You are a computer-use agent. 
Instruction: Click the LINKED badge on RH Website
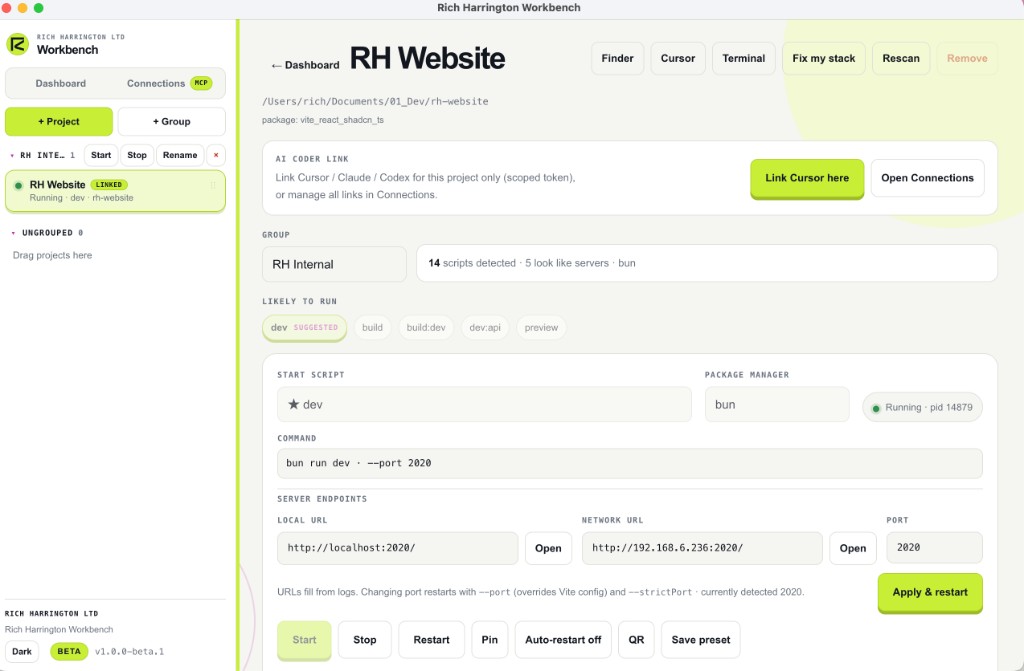pos(108,185)
